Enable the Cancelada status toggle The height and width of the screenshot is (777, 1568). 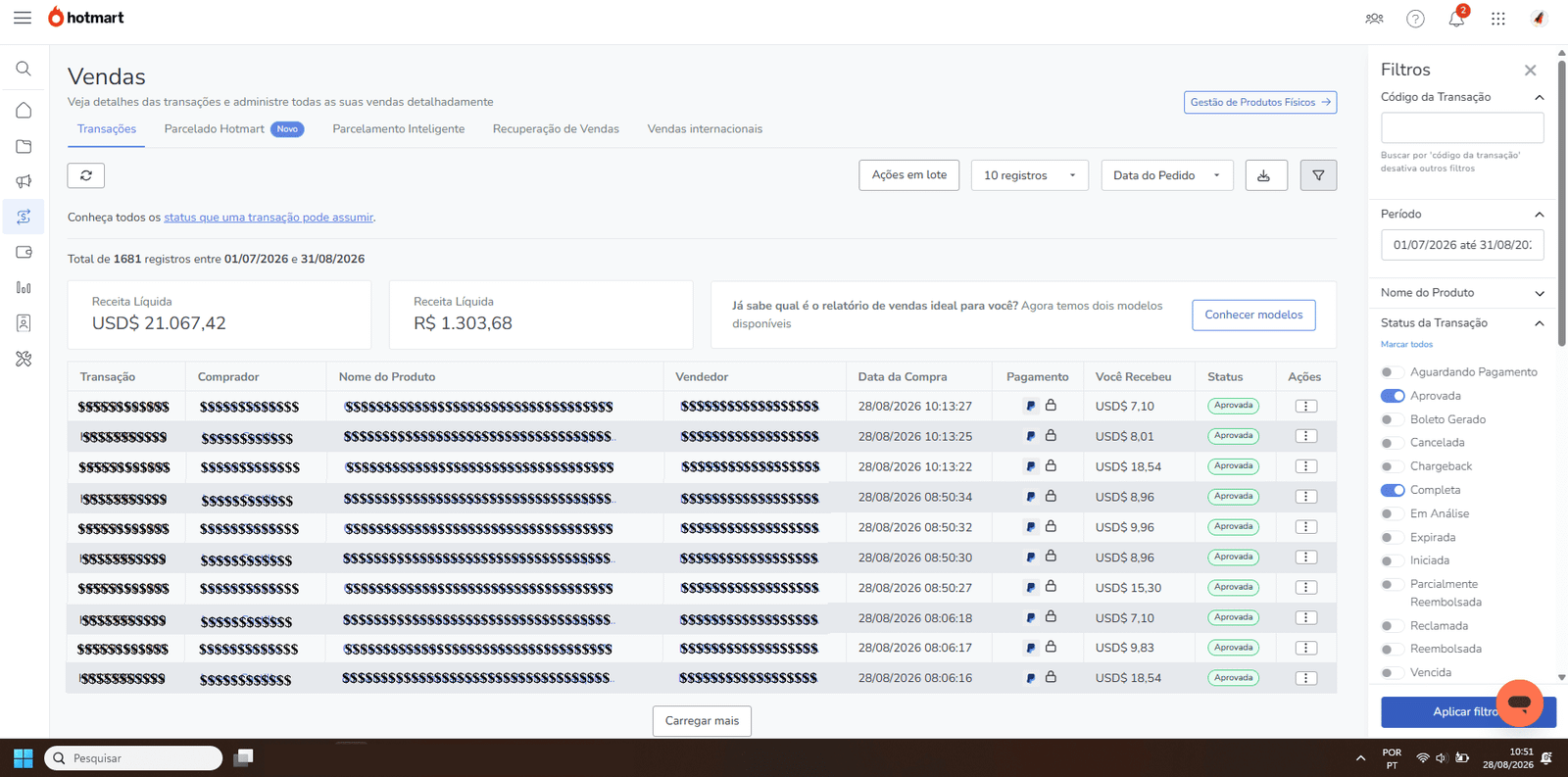pos(1392,443)
